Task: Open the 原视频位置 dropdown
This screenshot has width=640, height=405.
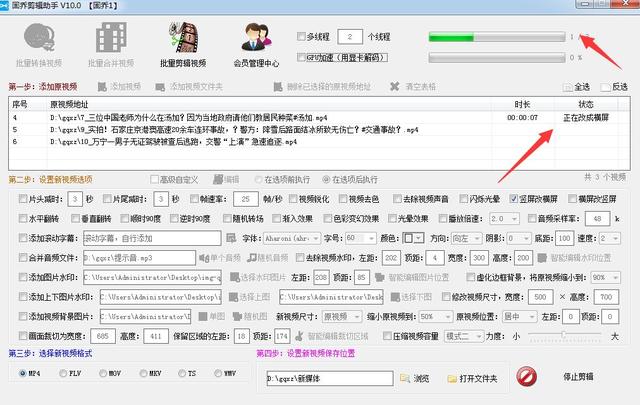Action: (520, 316)
